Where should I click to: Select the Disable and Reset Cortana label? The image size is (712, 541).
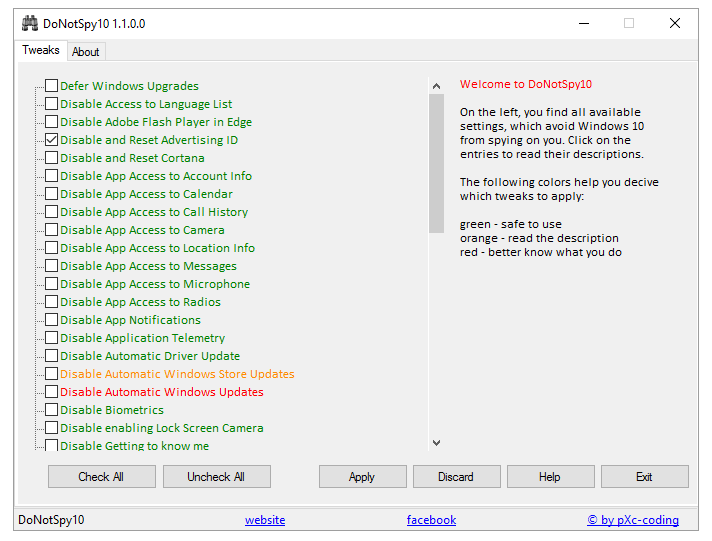[x=132, y=158]
